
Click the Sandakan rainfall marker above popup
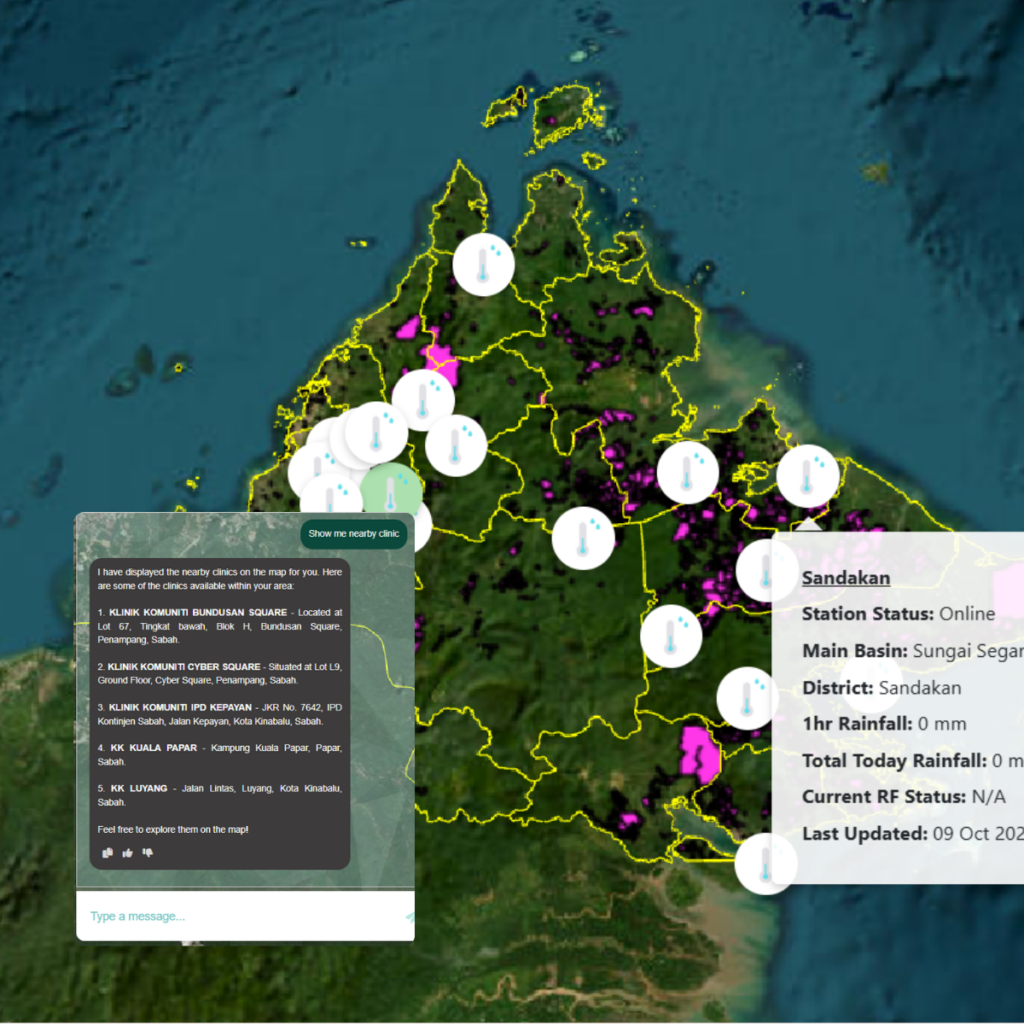click(x=808, y=475)
